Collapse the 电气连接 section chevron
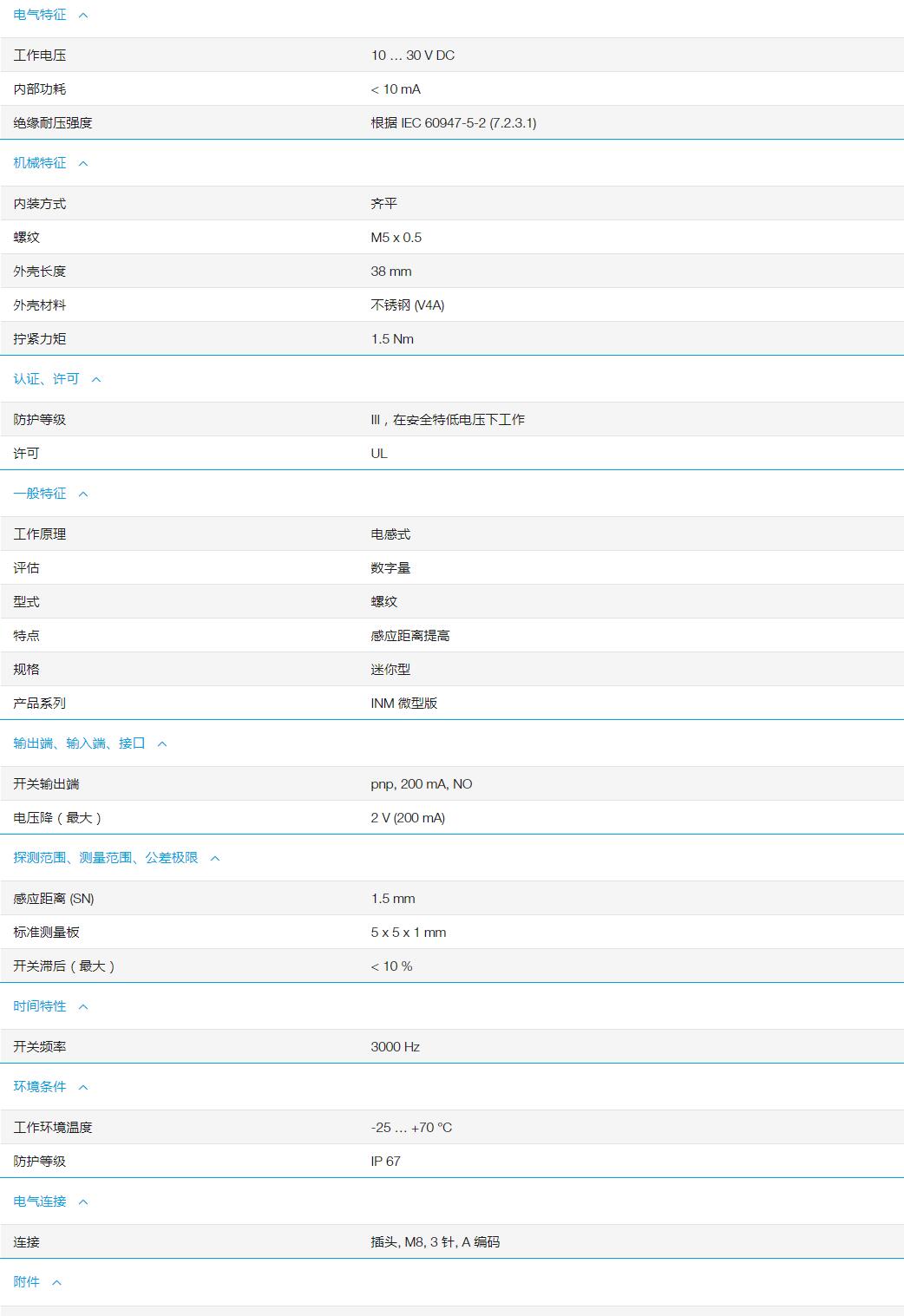The image size is (904, 1316). point(82,1201)
